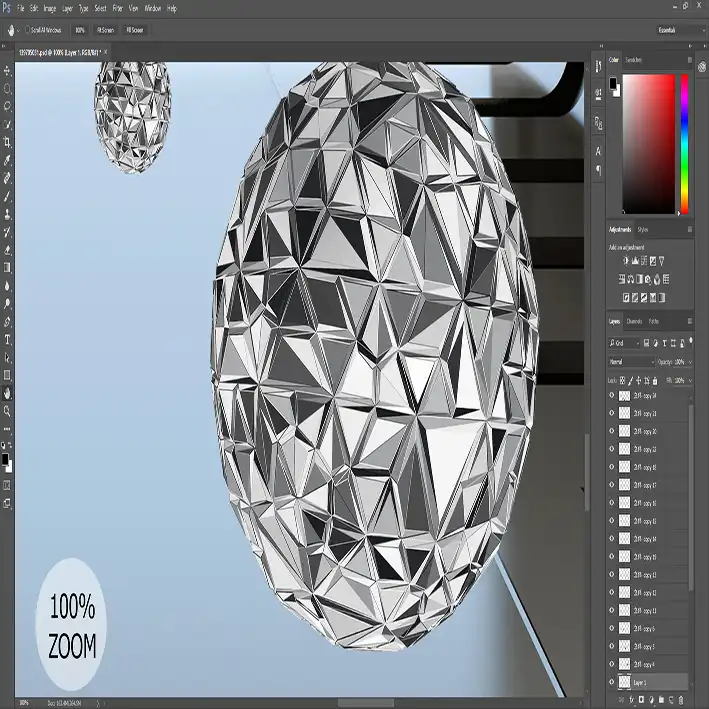709x709 pixels.
Task: Select the Eraser tool
Action: tap(8, 249)
